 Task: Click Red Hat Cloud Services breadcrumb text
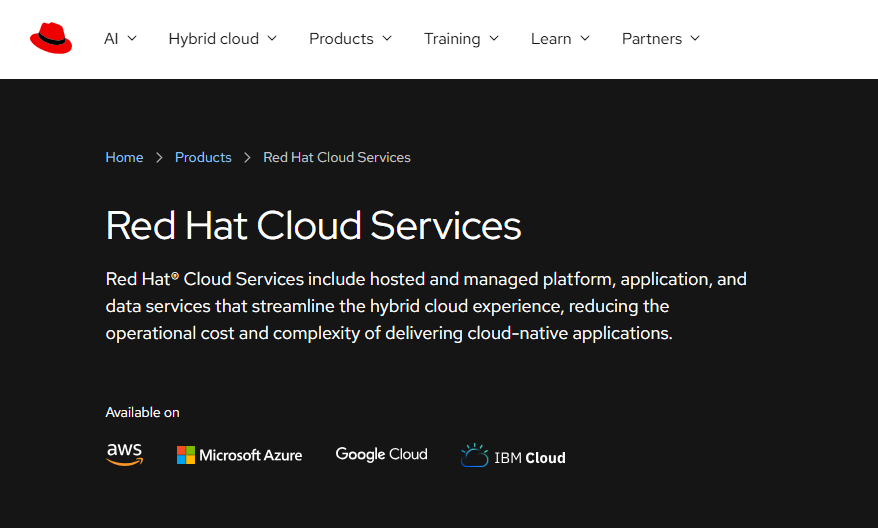pyautogui.click(x=337, y=157)
